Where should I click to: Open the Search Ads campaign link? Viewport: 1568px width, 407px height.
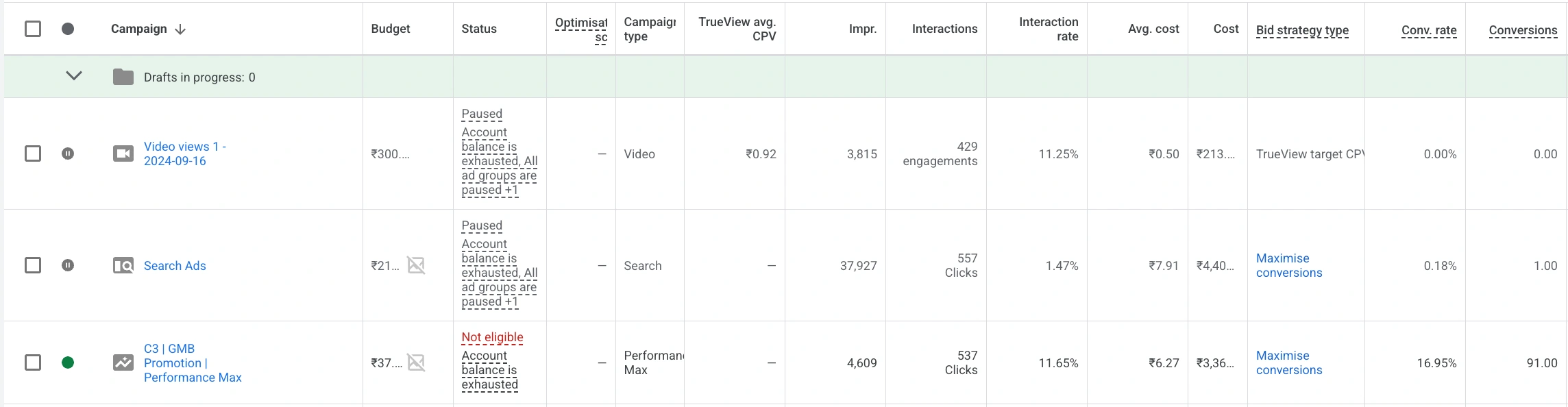[x=175, y=266]
